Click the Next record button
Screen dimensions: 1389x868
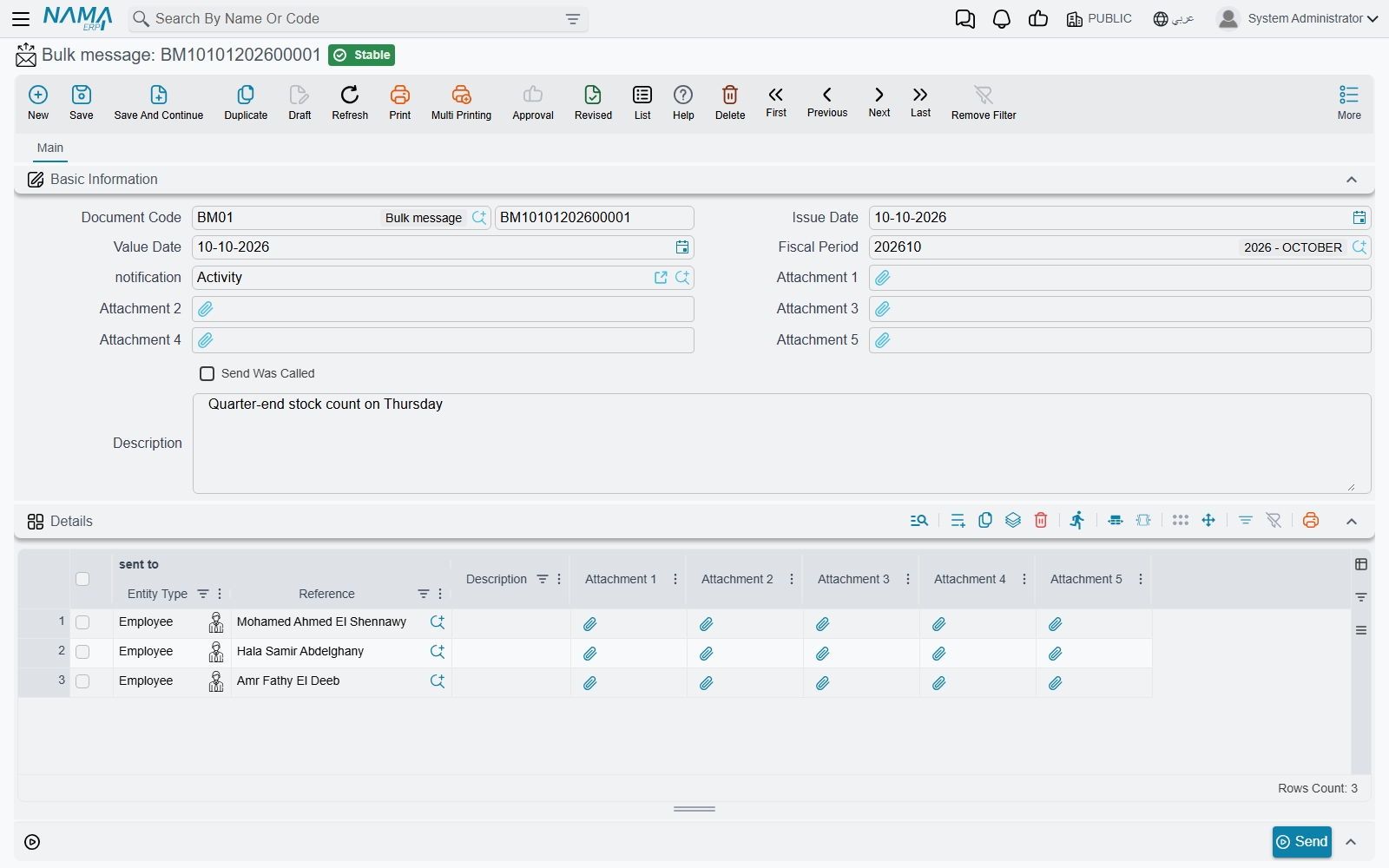point(879,101)
